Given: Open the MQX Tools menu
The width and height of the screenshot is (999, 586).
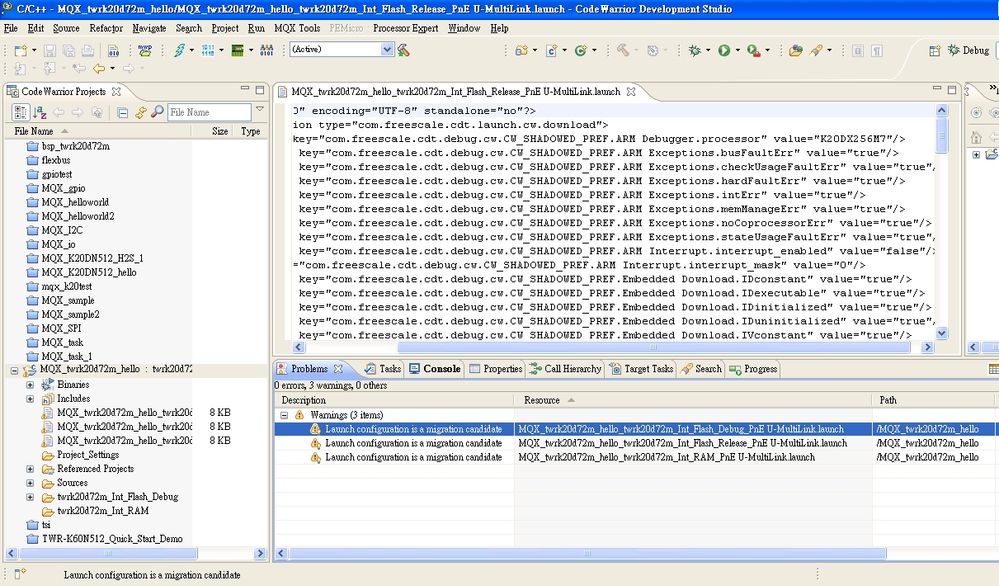Looking at the screenshot, I should 297,29.
